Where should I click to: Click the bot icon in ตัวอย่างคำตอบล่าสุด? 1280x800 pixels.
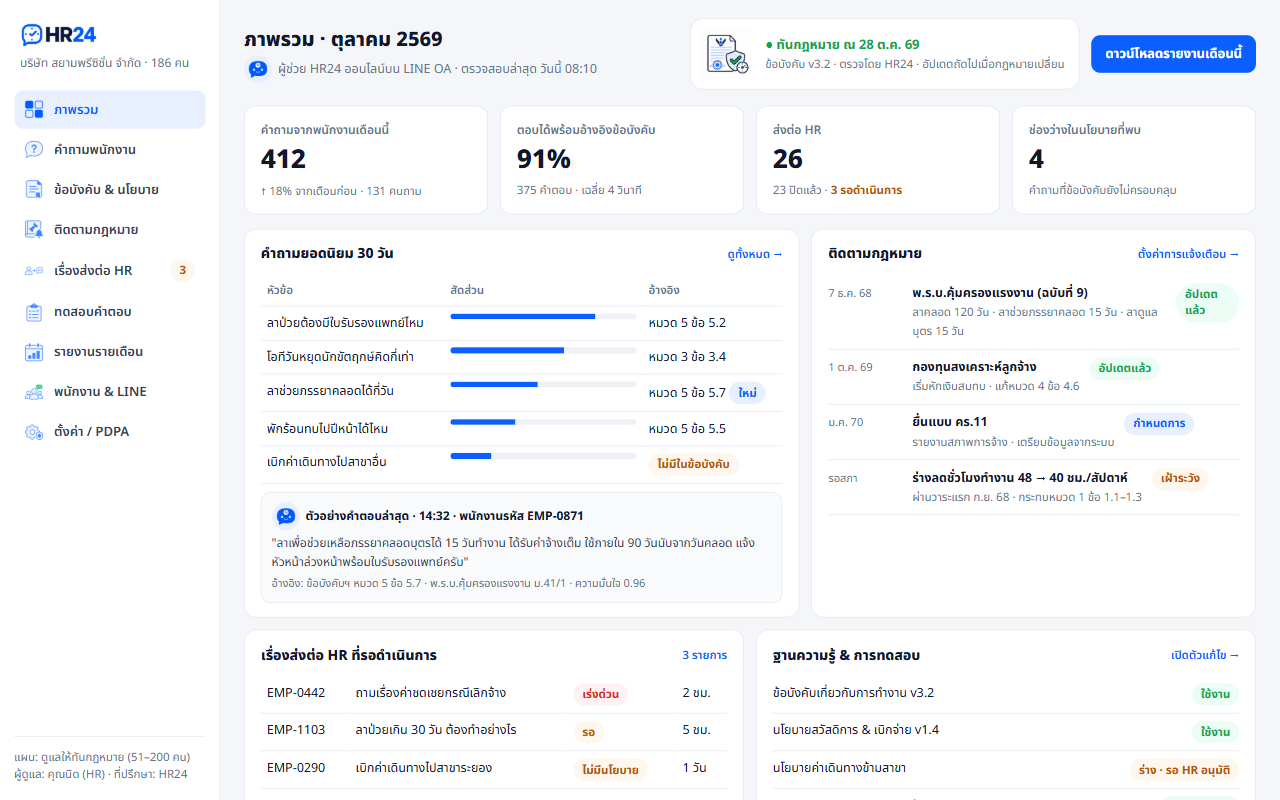coord(286,516)
